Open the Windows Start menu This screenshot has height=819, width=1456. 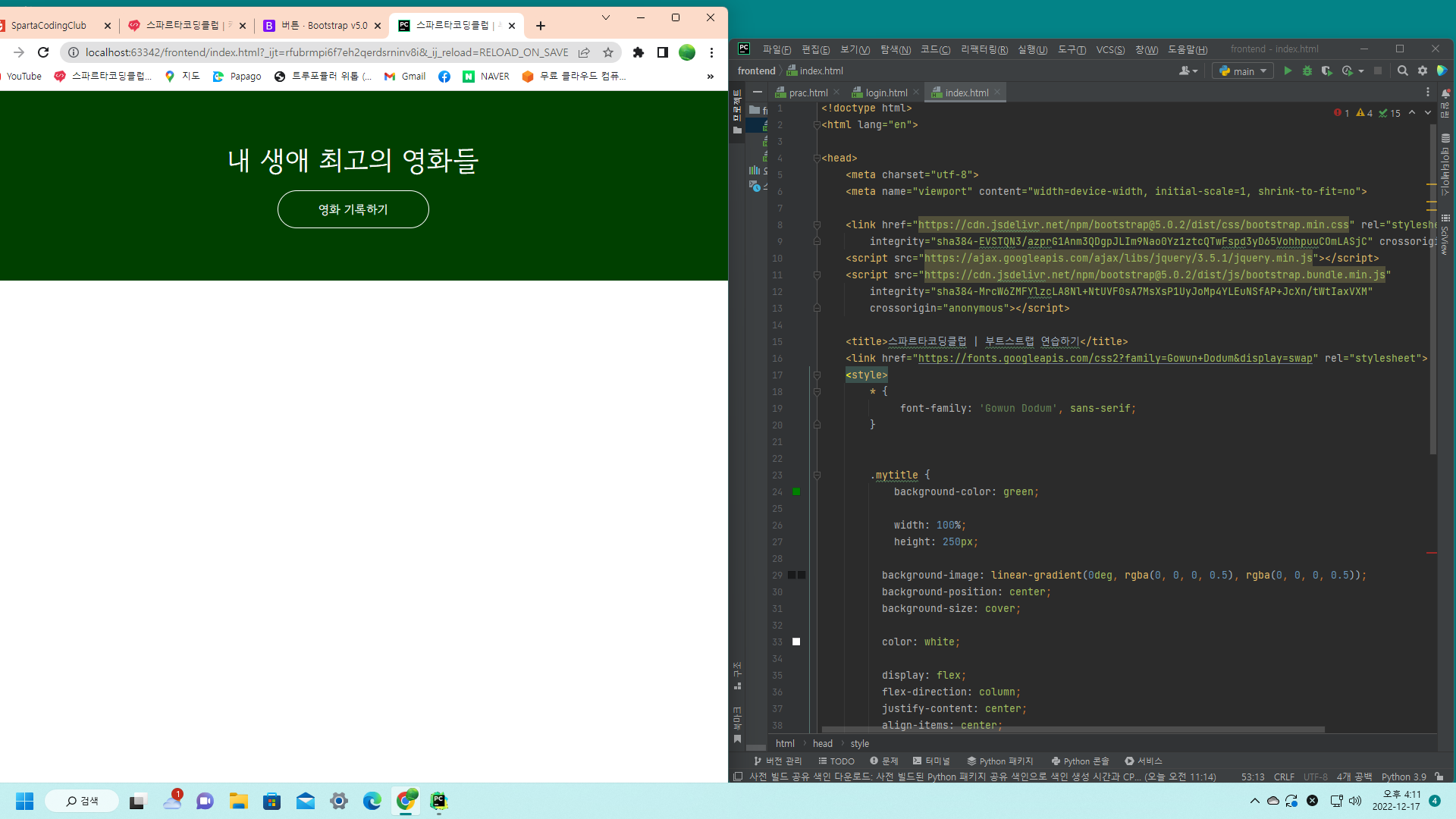25,801
